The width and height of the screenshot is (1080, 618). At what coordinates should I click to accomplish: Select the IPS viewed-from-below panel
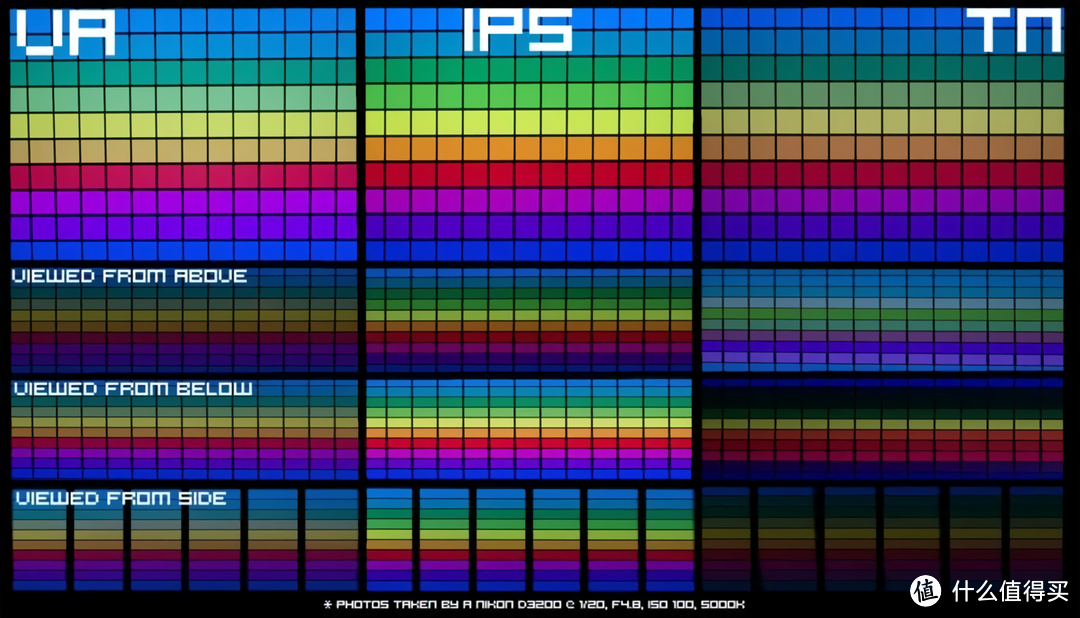point(529,429)
